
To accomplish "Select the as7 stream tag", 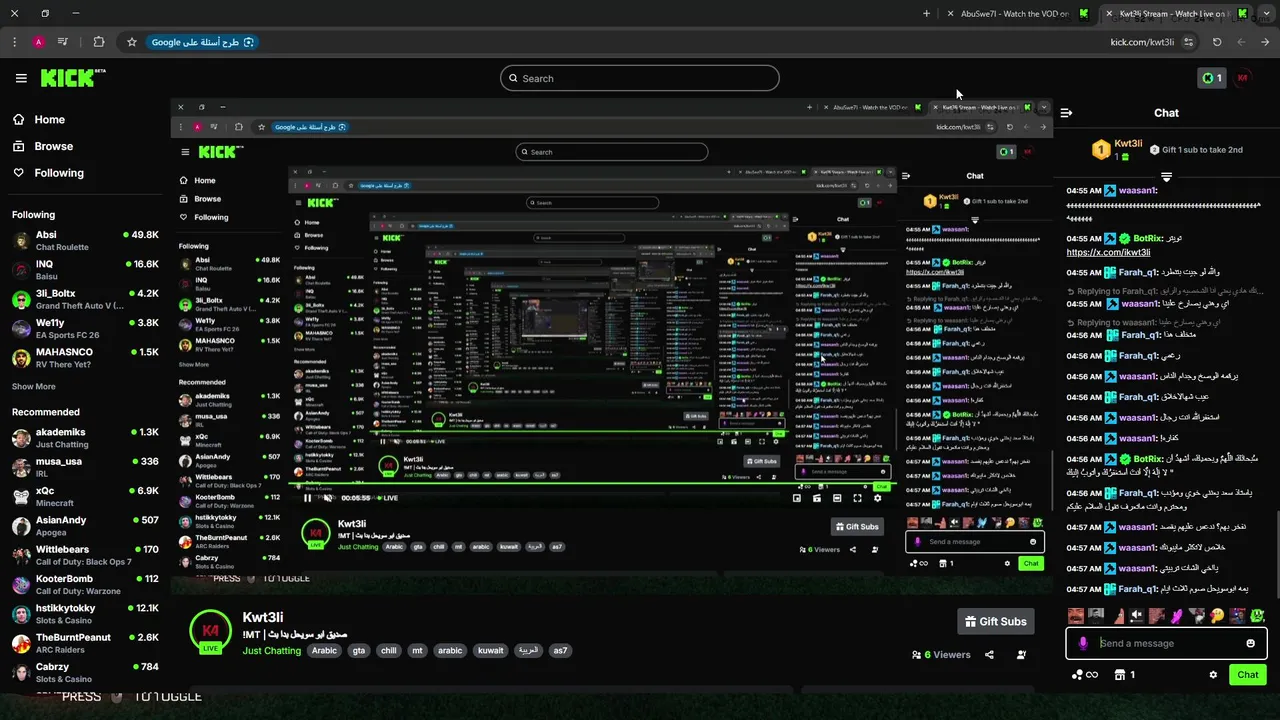I will click(x=560, y=650).
